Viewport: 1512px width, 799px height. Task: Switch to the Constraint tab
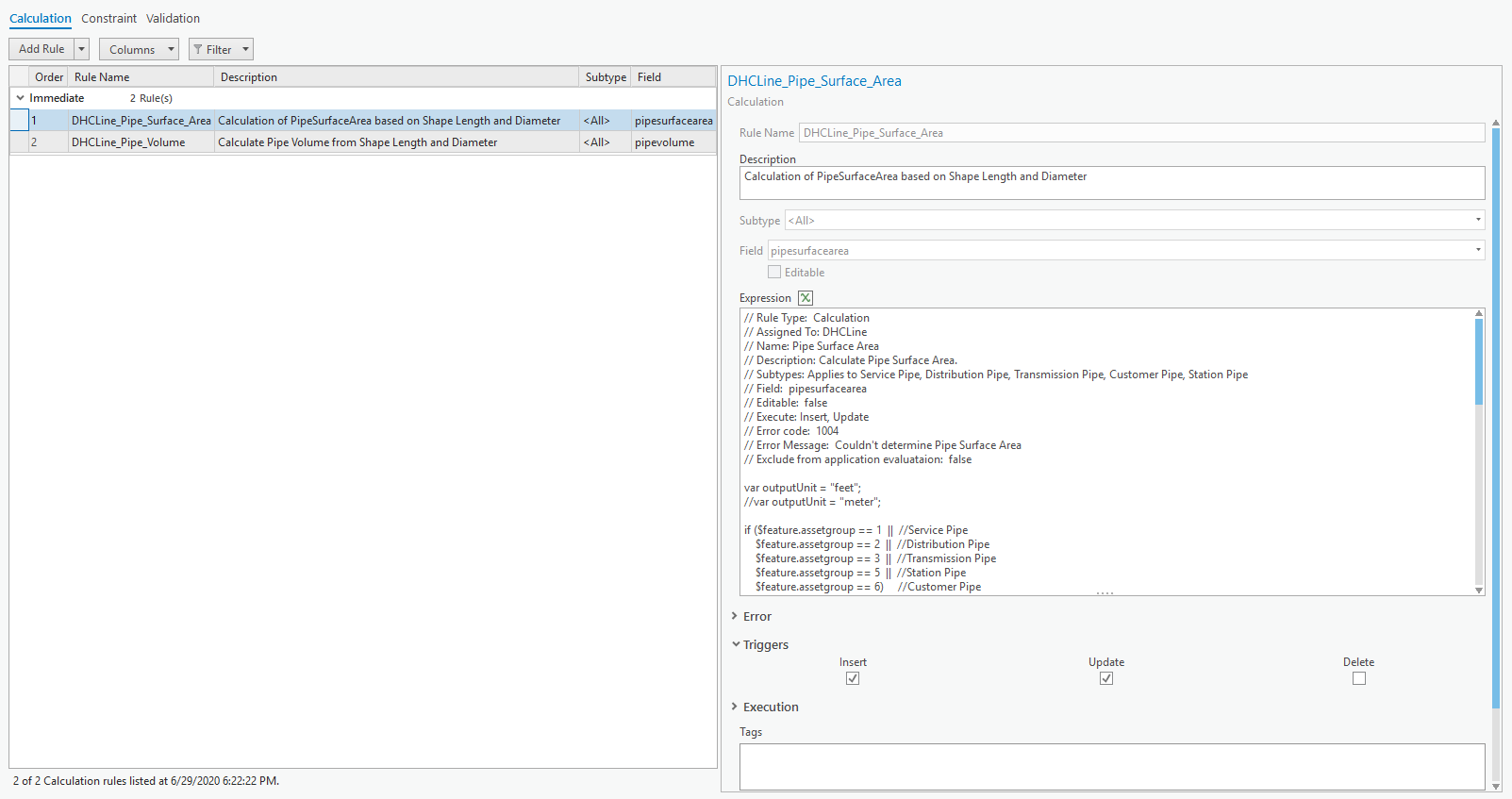pyautogui.click(x=108, y=18)
